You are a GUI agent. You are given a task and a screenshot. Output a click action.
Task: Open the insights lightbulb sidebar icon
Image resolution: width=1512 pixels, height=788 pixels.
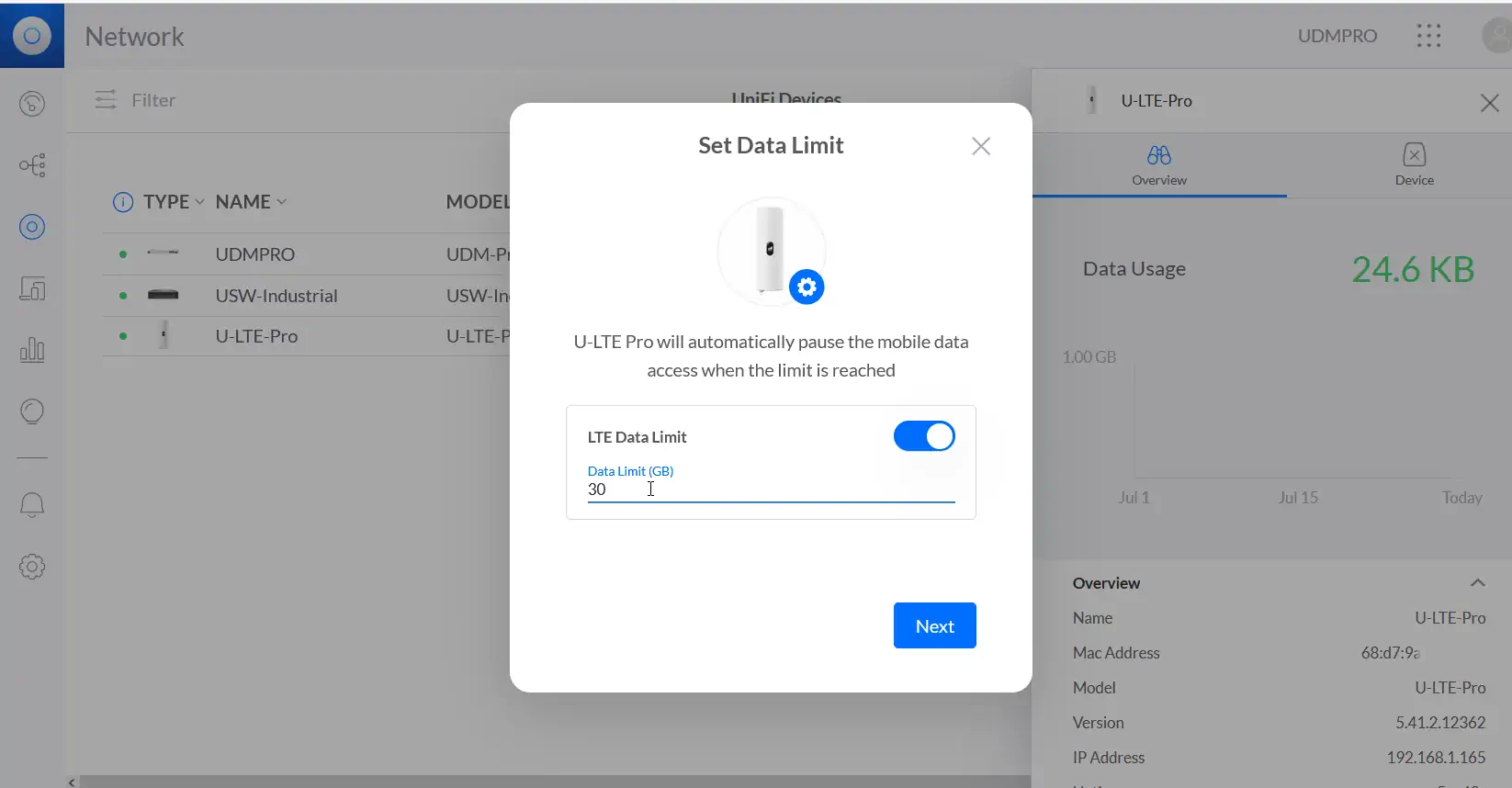tap(32, 411)
